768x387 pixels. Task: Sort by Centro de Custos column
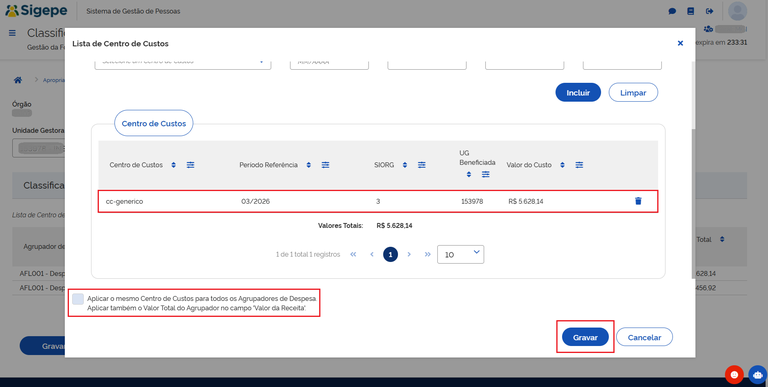[173, 165]
